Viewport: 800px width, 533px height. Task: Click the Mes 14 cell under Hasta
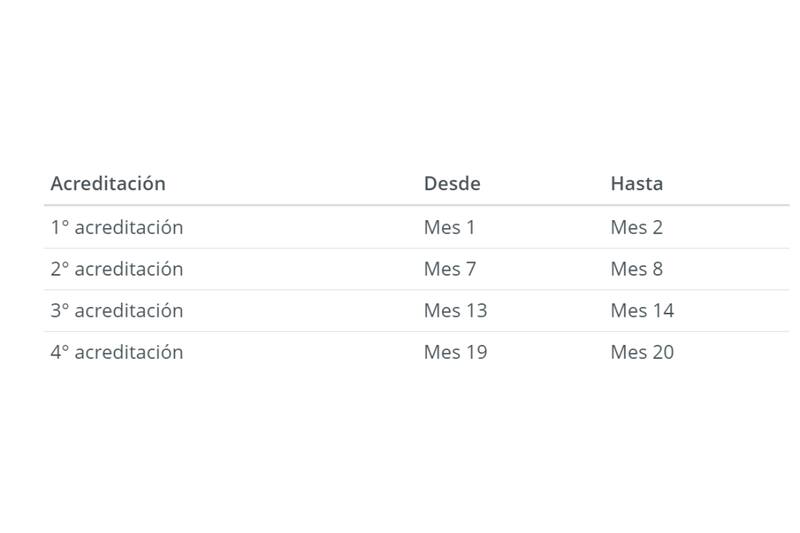click(x=642, y=311)
